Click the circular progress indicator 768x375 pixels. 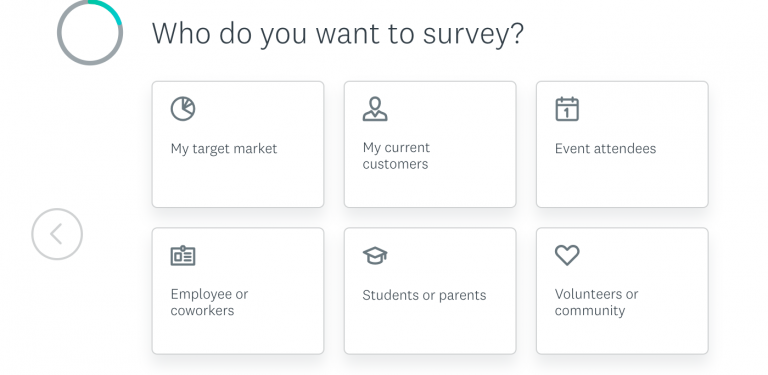point(90,32)
